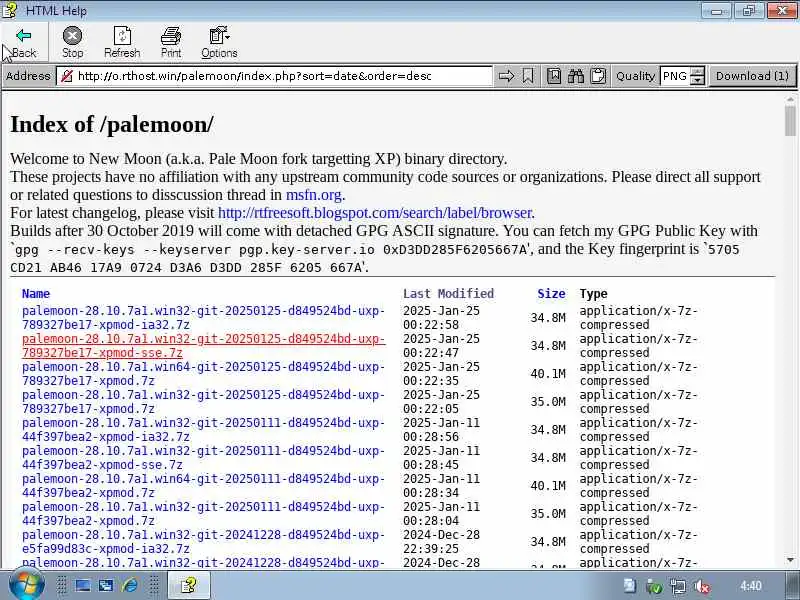The image size is (800, 600).
Task: Open the Options toolbar menu
Action: point(219,42)
